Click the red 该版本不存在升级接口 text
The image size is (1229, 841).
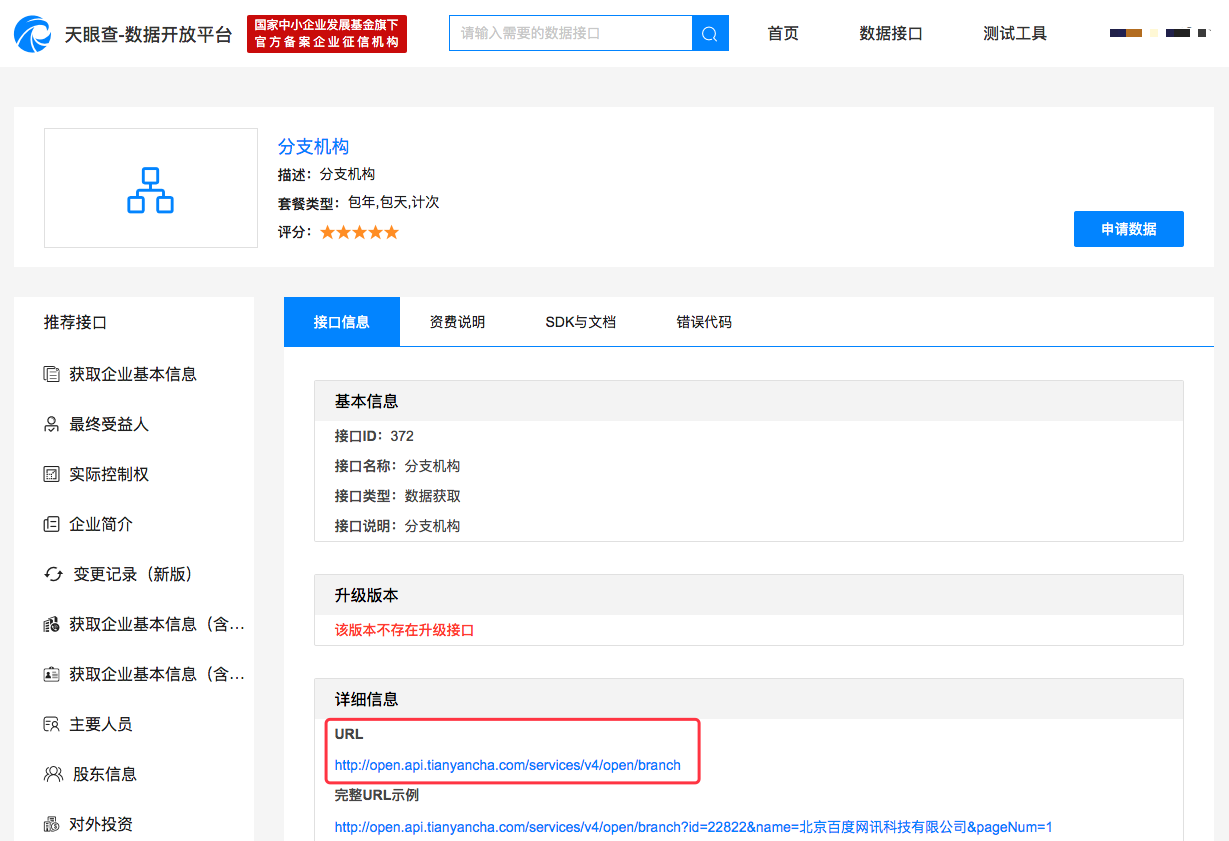[404, 630]
